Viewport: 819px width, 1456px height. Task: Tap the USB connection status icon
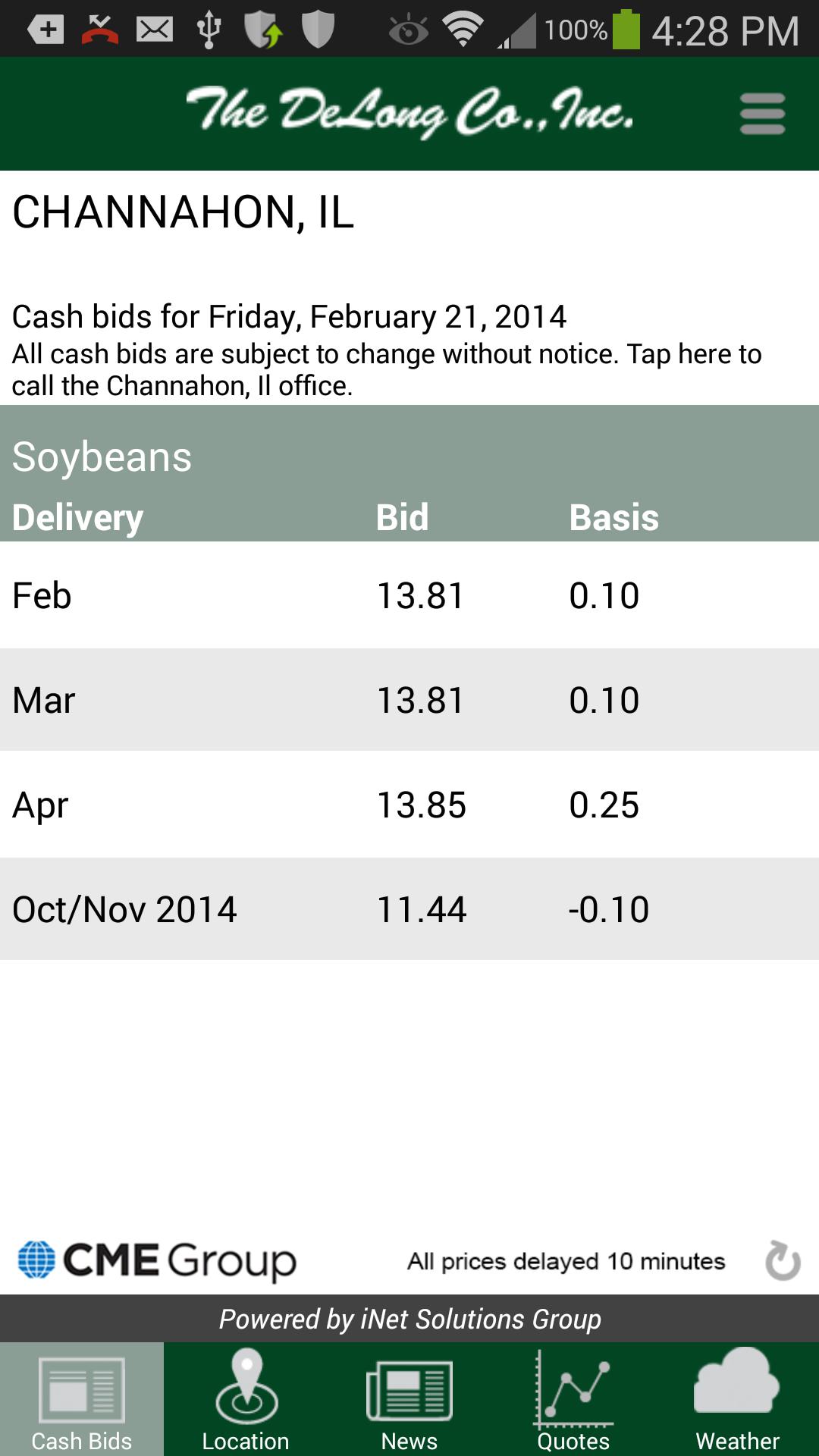pos(209,30)
